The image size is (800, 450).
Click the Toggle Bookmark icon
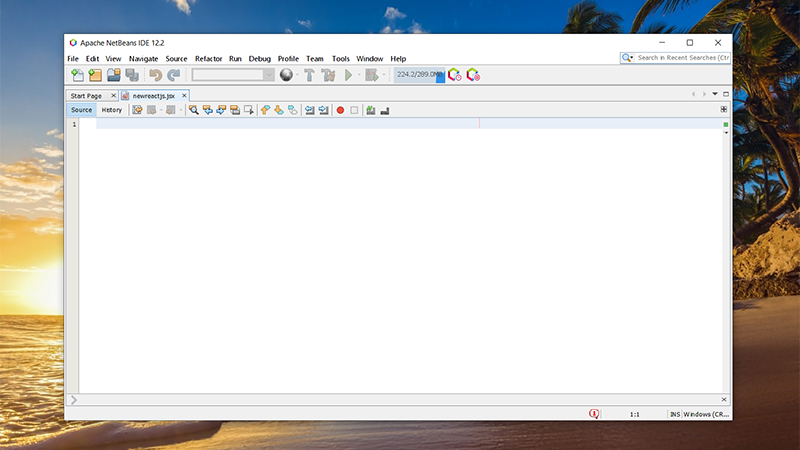coord(293,110)
